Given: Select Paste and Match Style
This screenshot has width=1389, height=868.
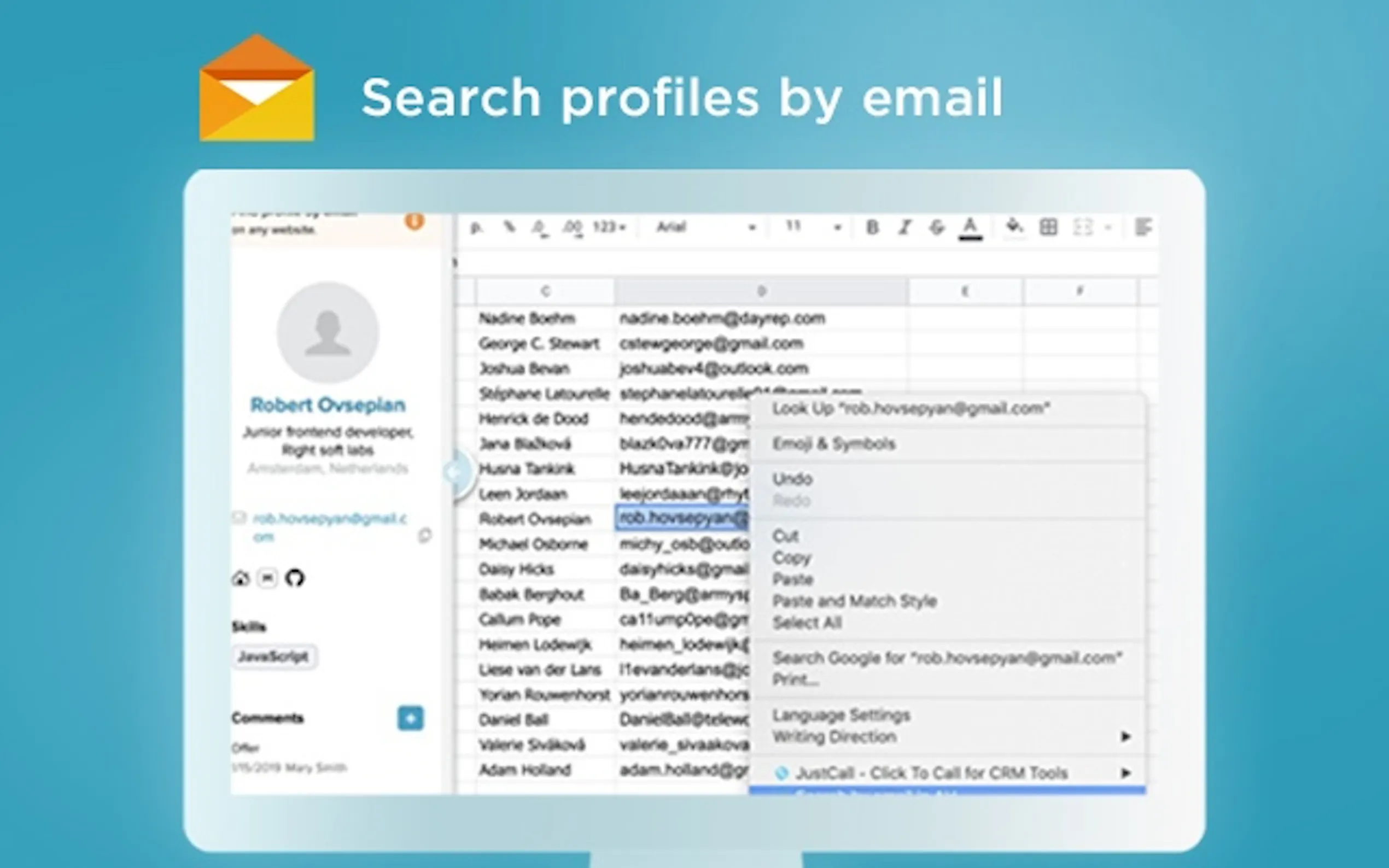Looking at the screenshot, I should pos(854,601).
